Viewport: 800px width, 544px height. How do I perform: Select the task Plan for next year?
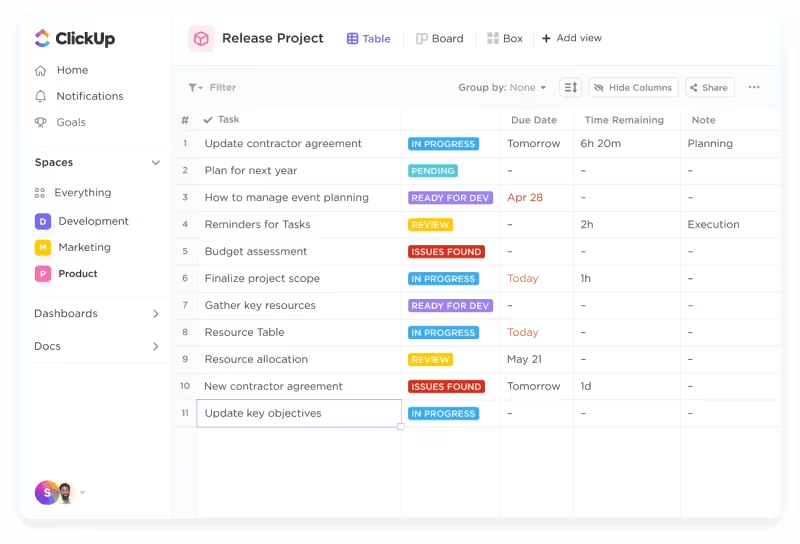coord(251,171)
